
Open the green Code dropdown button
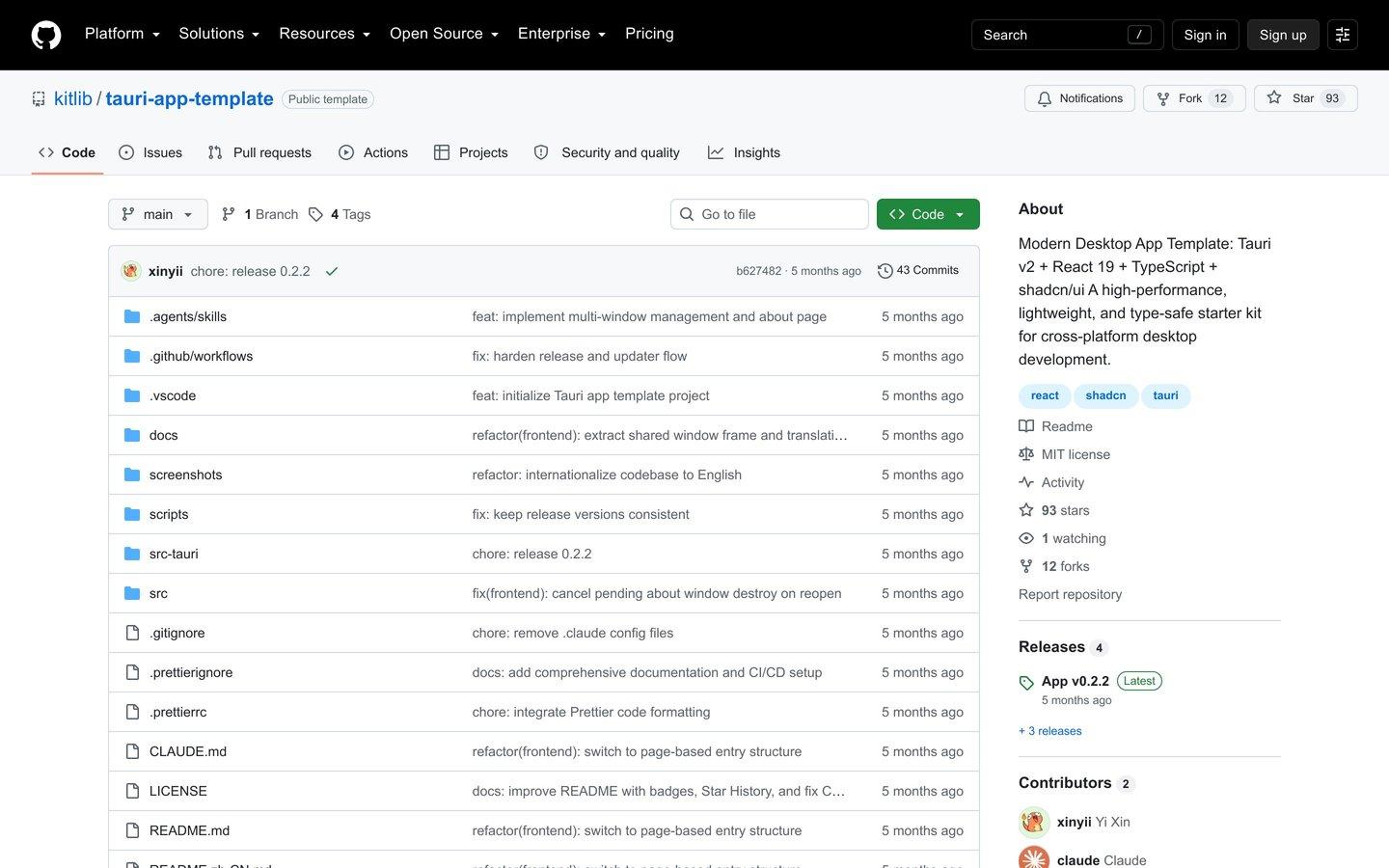928,214
